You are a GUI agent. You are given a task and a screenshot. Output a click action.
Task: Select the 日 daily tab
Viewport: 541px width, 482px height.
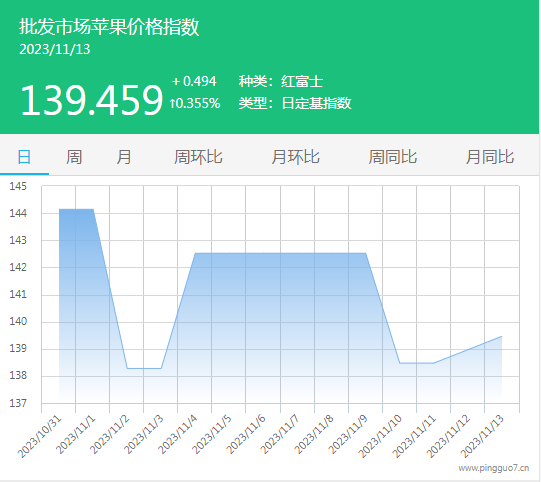click(x=24, y=157)
